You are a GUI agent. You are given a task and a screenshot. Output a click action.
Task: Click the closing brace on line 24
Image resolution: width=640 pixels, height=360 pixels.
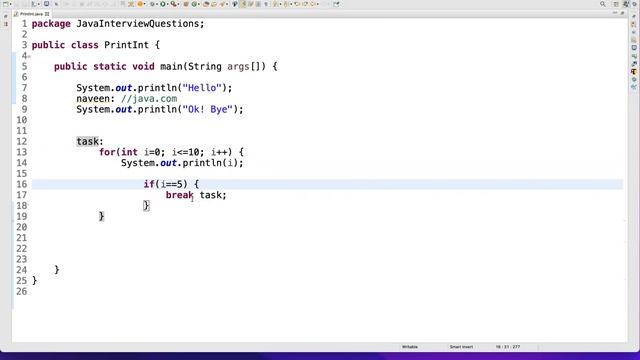click(57, 270)
